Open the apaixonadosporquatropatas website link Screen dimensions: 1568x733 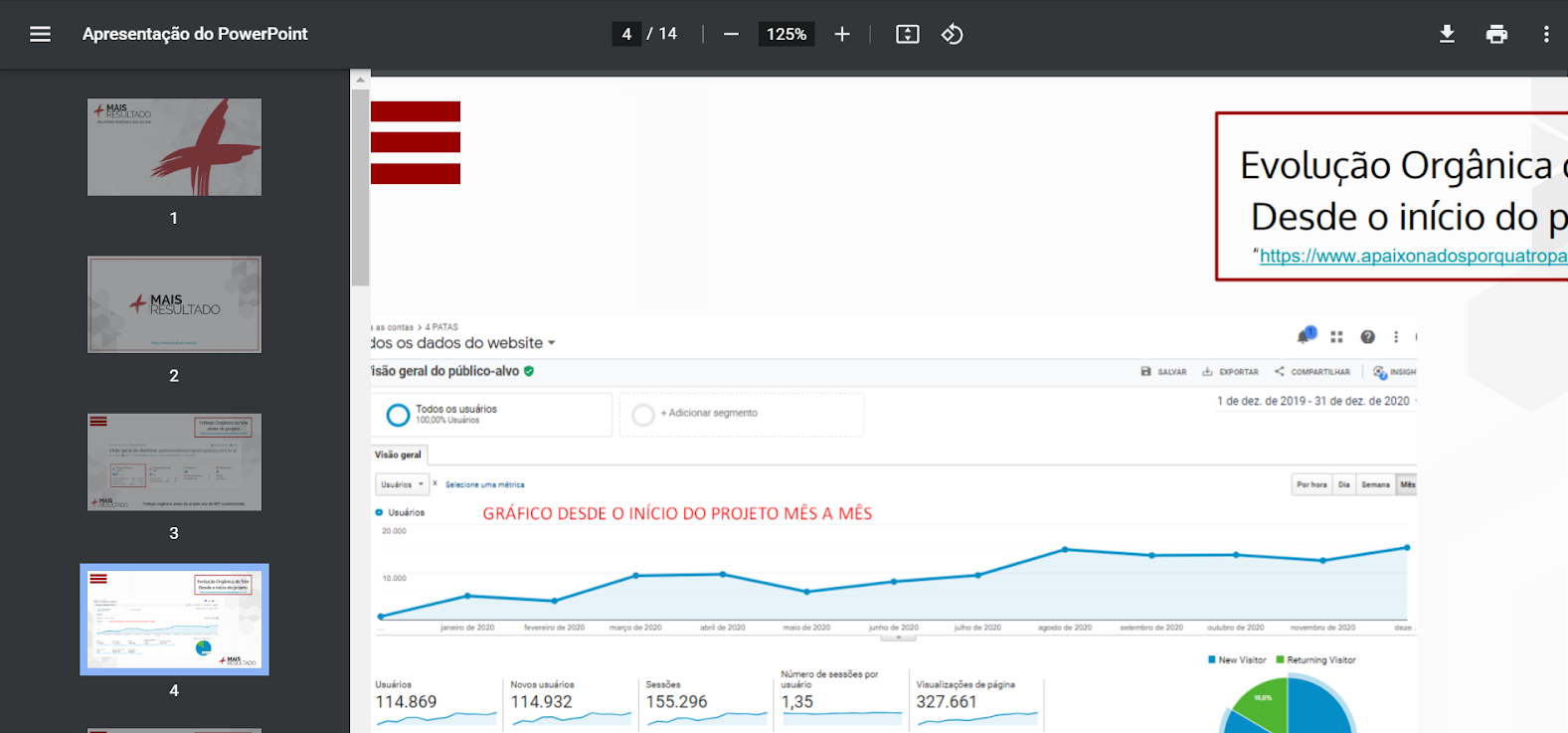[1412, 256]
